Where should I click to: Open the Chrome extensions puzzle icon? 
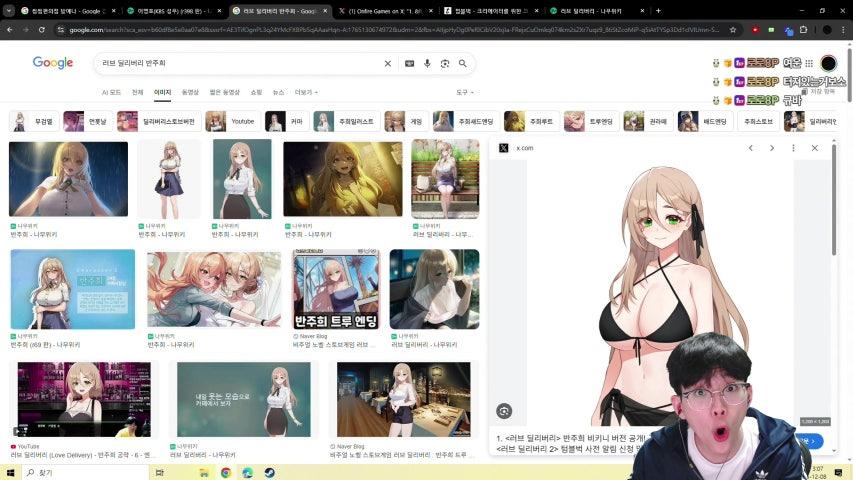[x=803, y=29]
